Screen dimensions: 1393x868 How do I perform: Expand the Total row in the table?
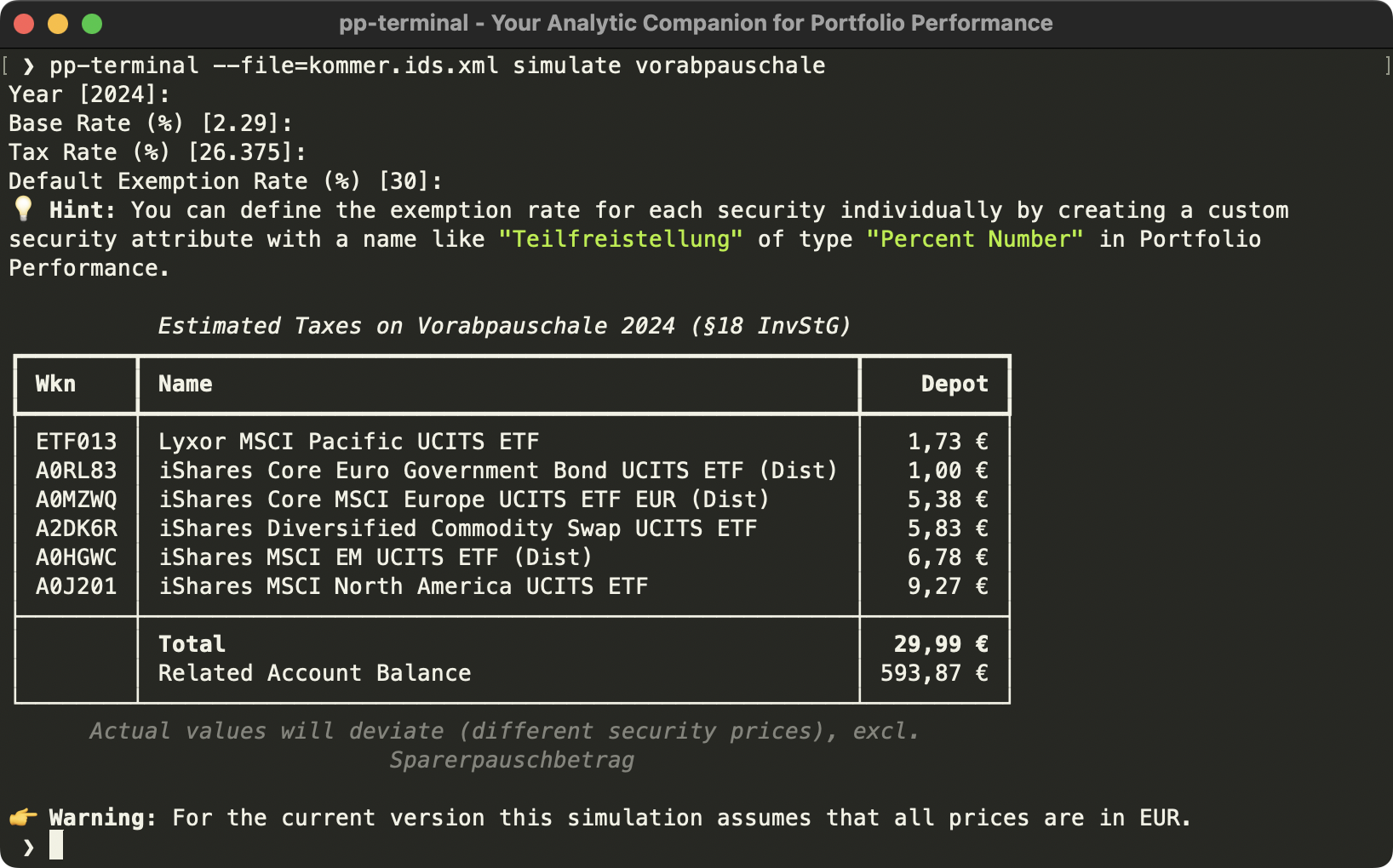[191, 644]
